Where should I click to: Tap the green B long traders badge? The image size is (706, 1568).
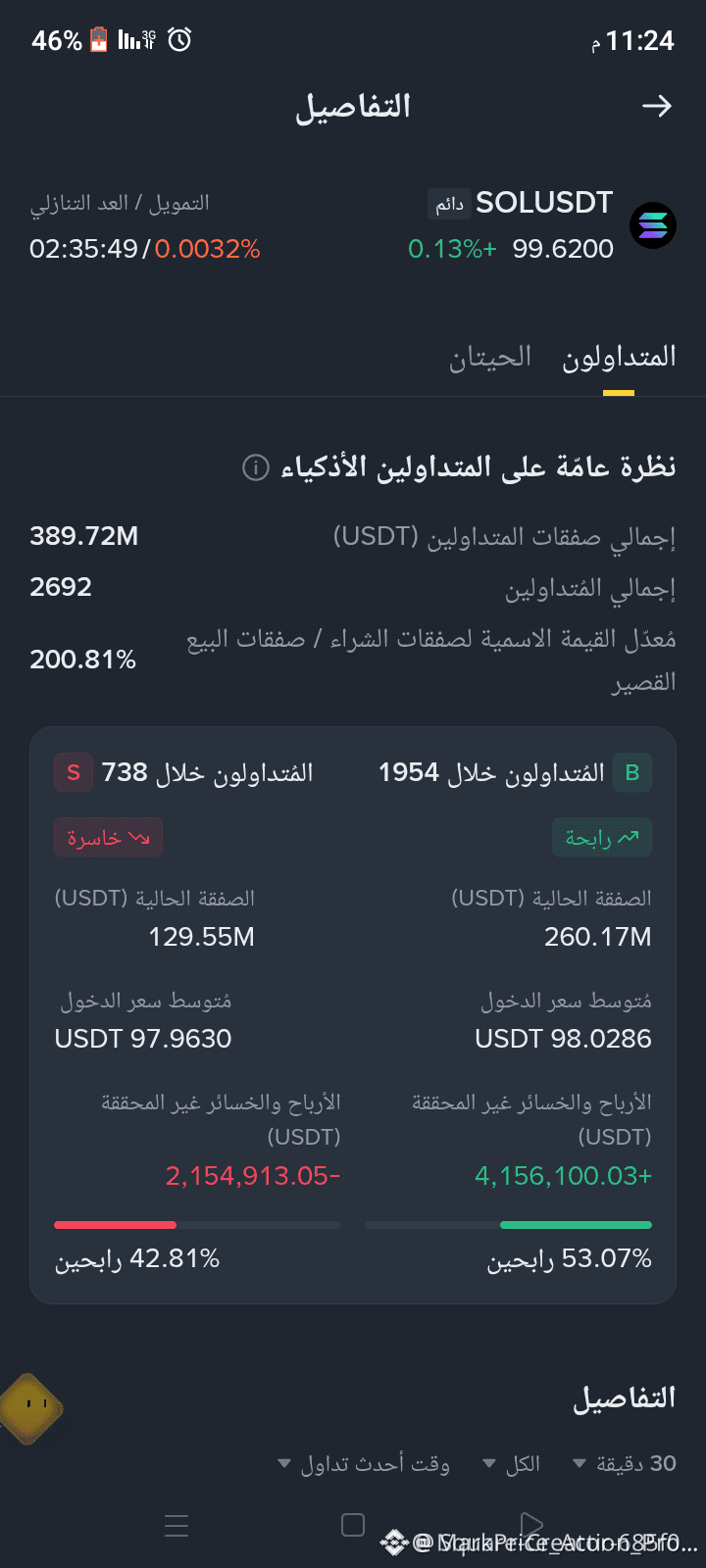point(632,772)
